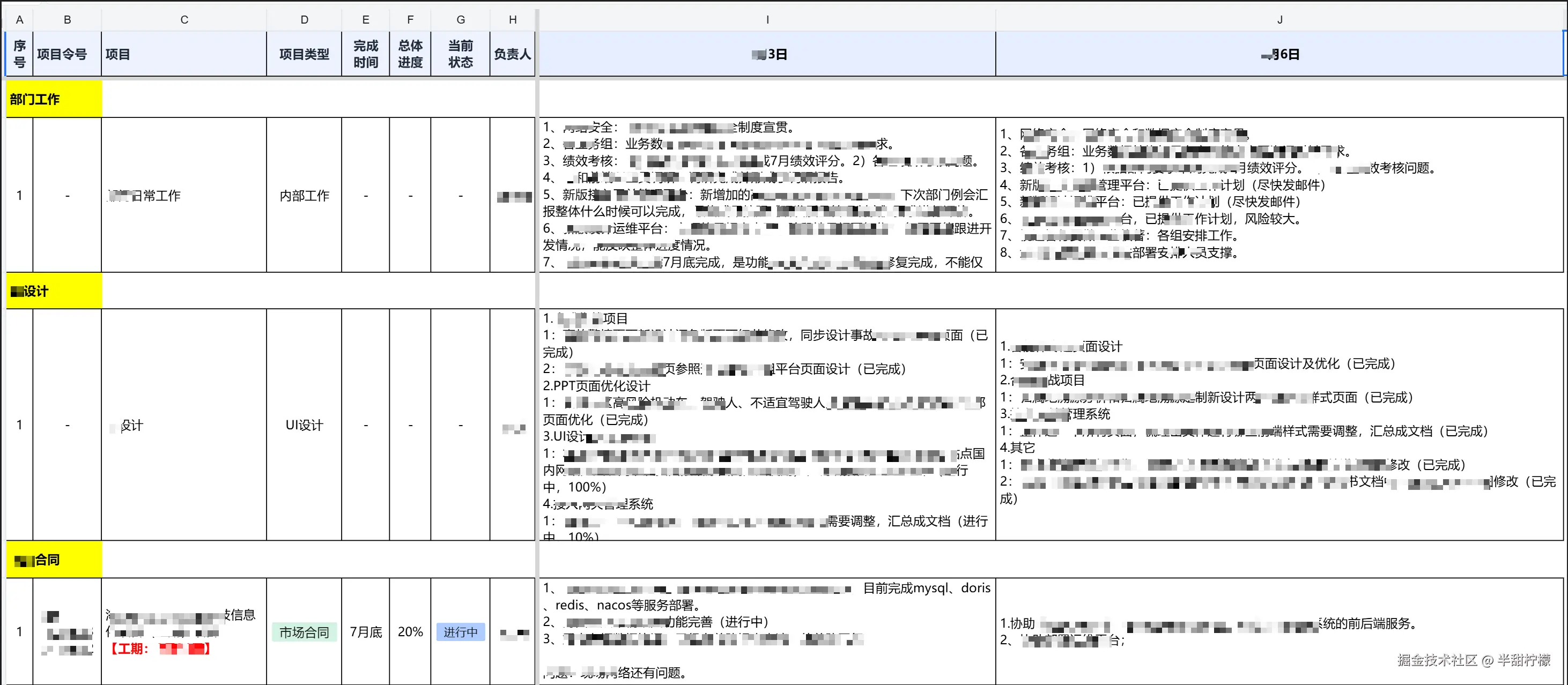
Task: Select column A header
Action: coord(19,19)
